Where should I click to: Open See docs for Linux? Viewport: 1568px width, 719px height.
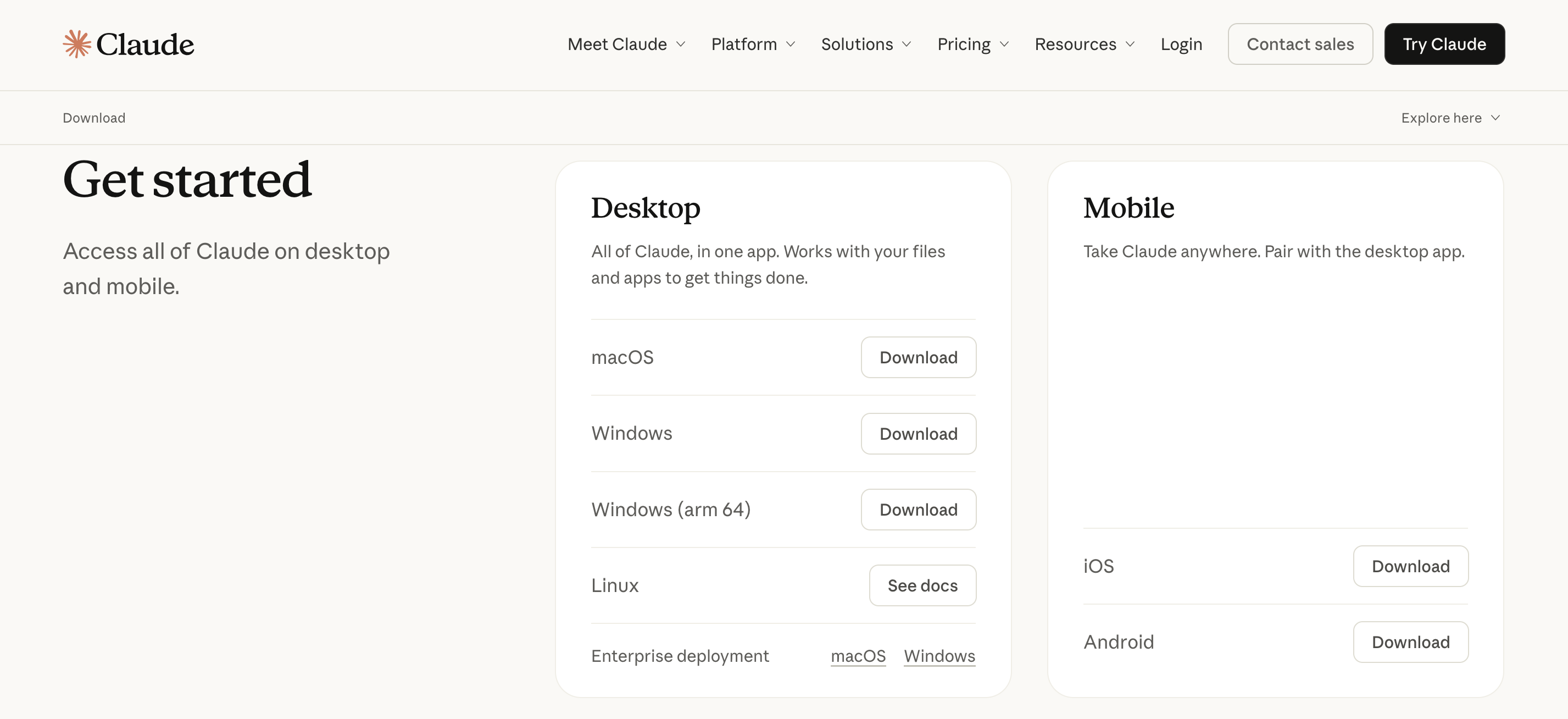pos(922,585)
